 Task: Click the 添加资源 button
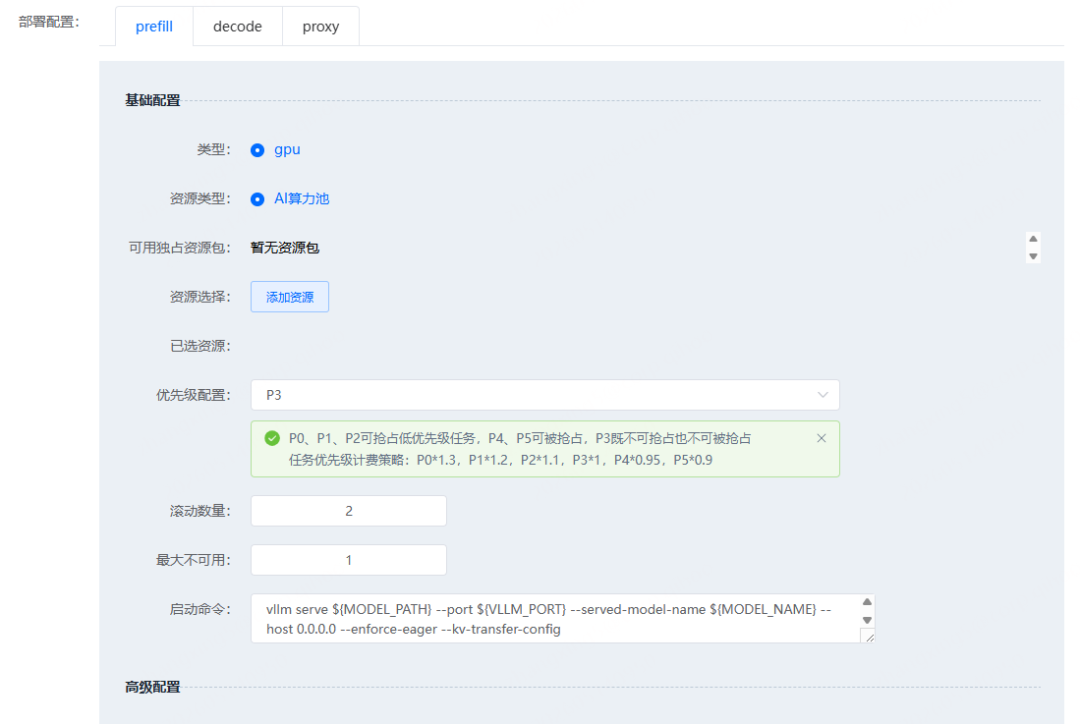pyautogui.click(x=289, y=297)
